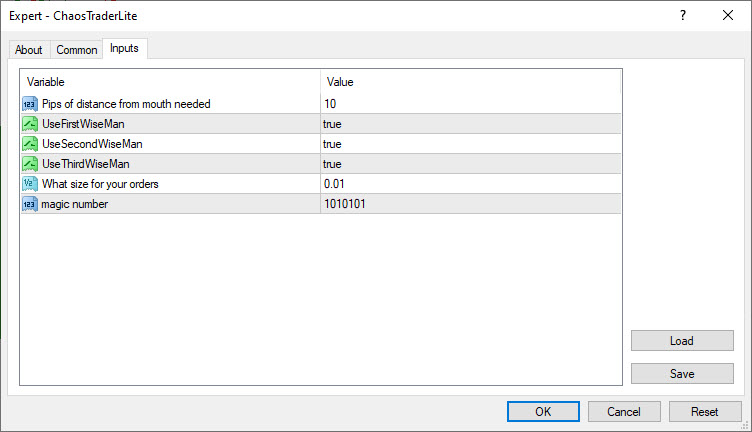Viewport: 752px width, 432px height.
Task: Save the current inputs to file
Action: [x=681, y=374]
